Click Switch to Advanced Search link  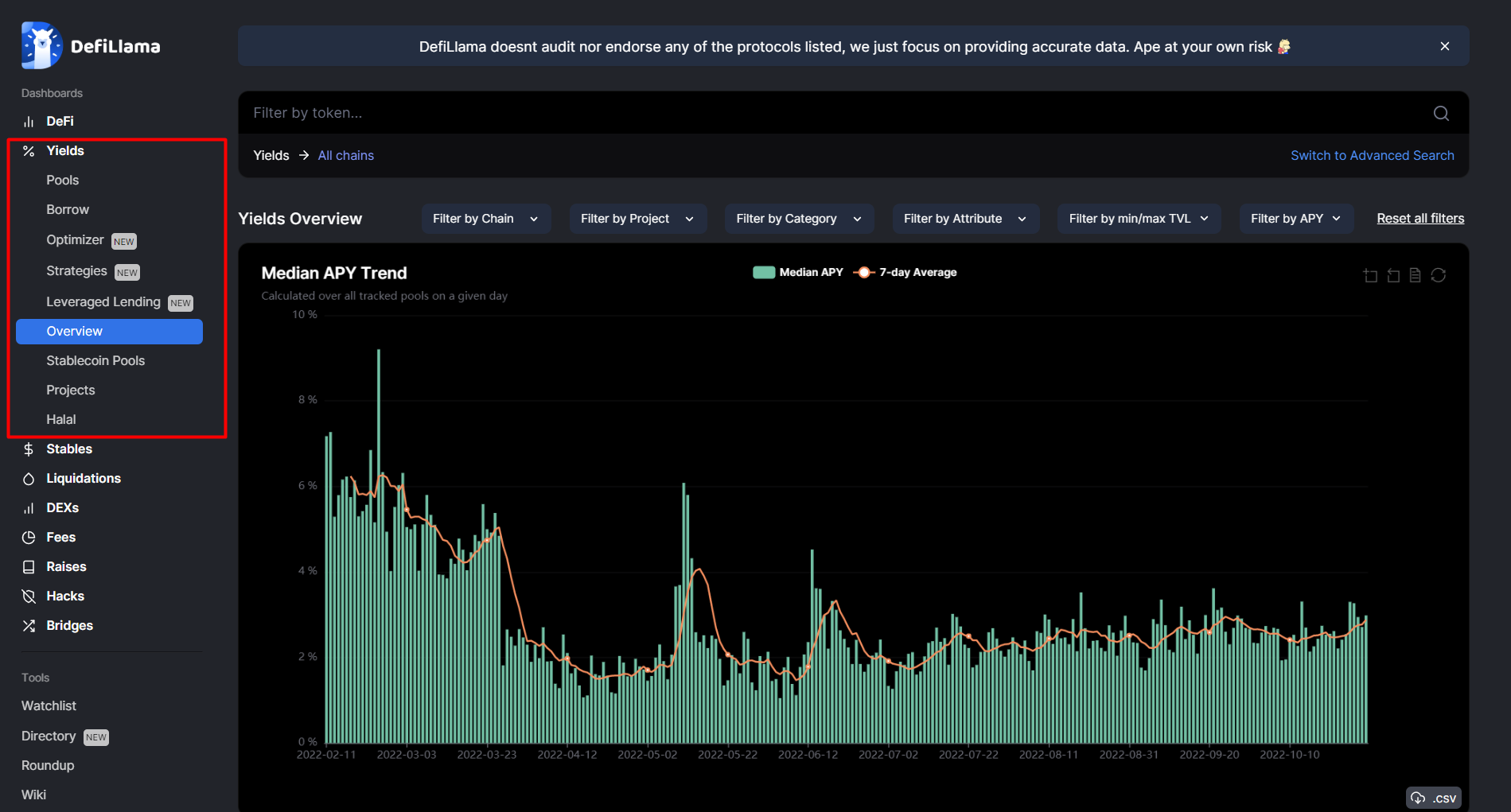tap(1372, 155)
